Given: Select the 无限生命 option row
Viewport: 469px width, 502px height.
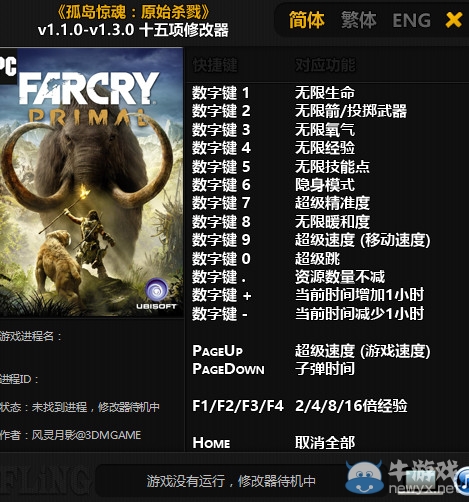Looking at the screenshot, I should [x=325, y=93].
